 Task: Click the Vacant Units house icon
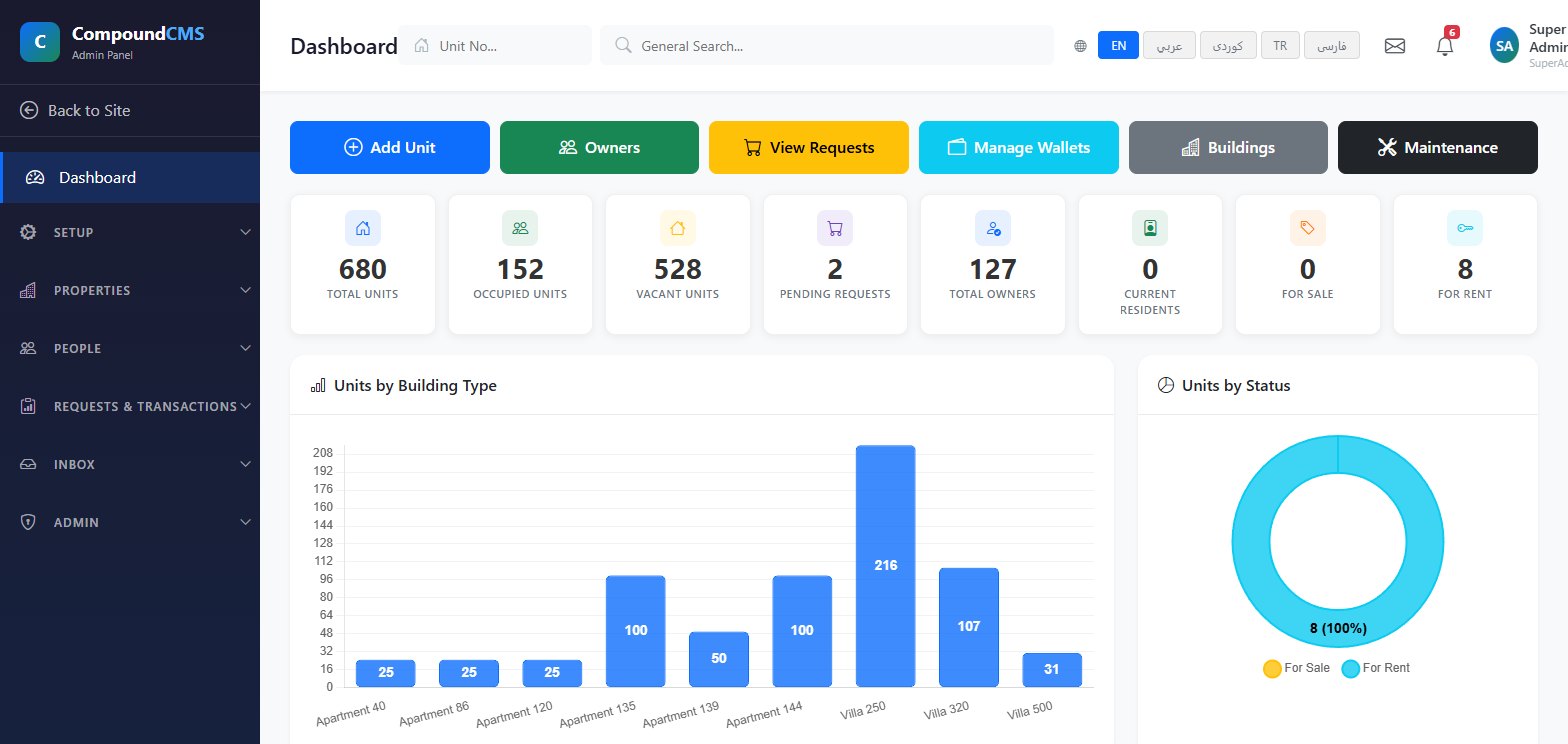[x=678, y=228]
